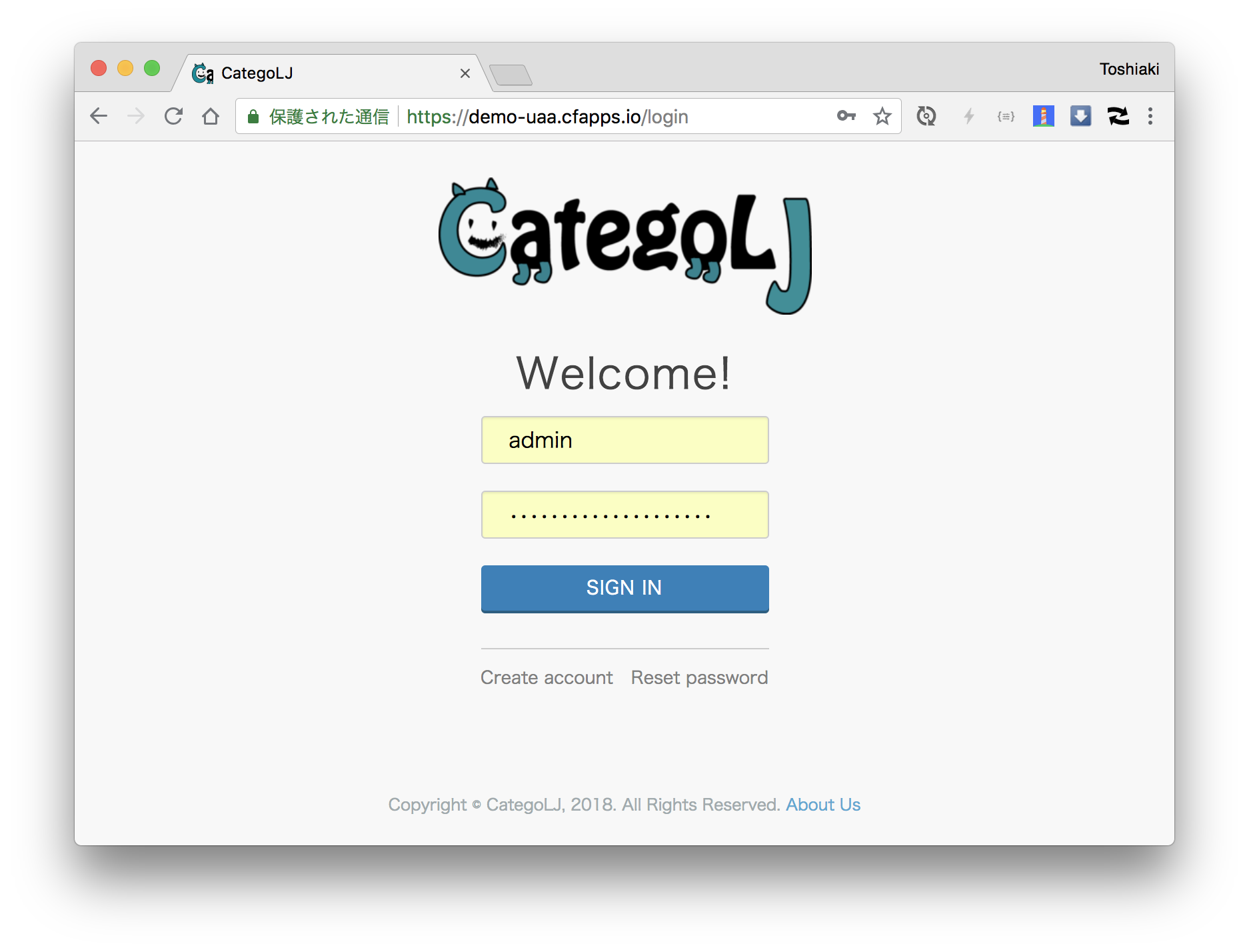This screenshot has height=952, width=1249.
Task: Click the SIGN IN button
Action: [625, 589]
